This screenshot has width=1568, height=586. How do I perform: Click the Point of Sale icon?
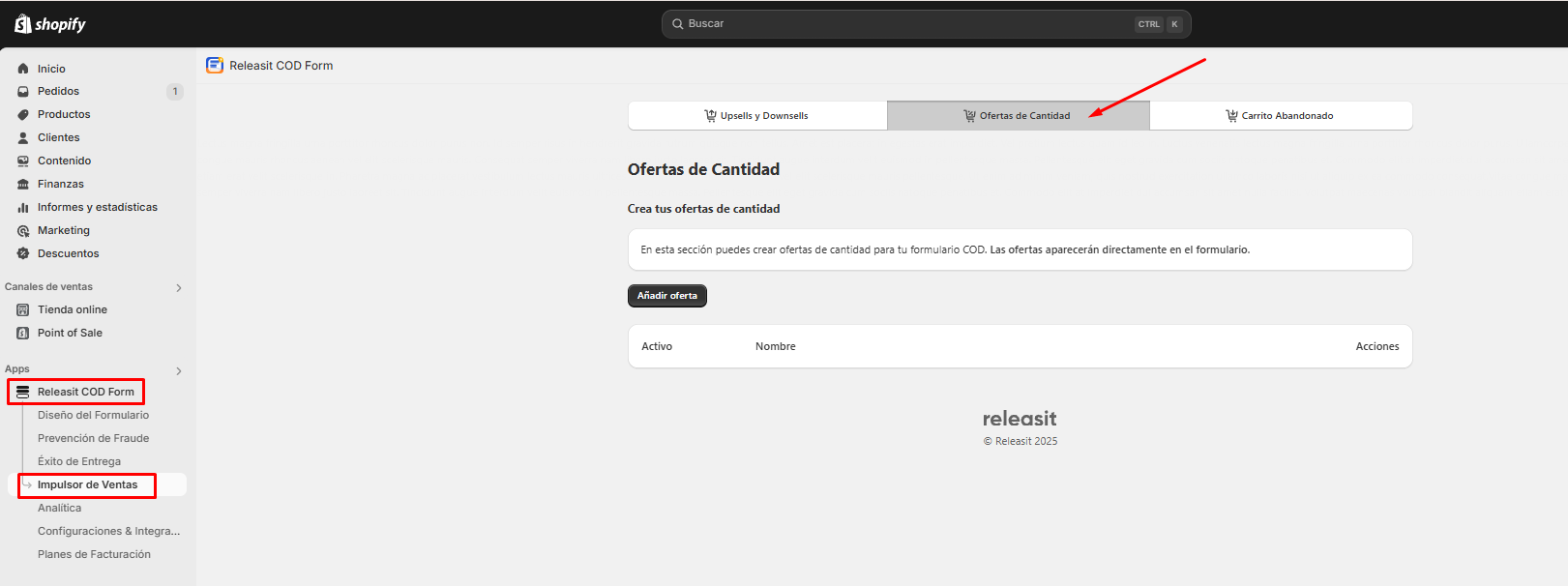click(x=23, y=334)
